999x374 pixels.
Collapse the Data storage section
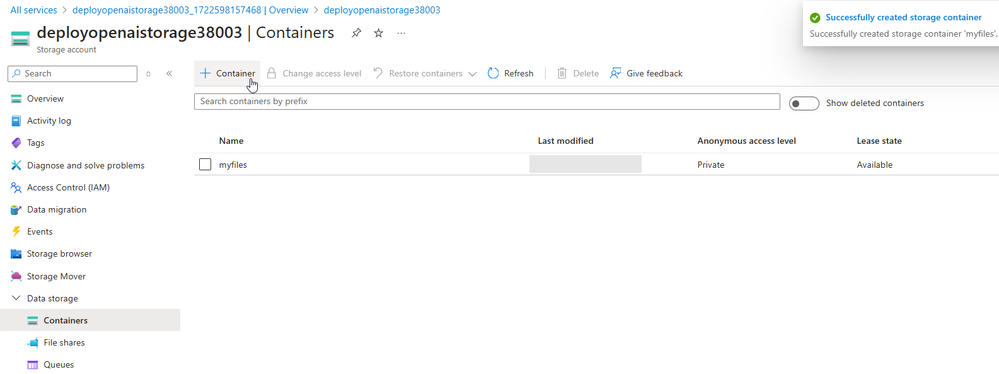(17, 298)
